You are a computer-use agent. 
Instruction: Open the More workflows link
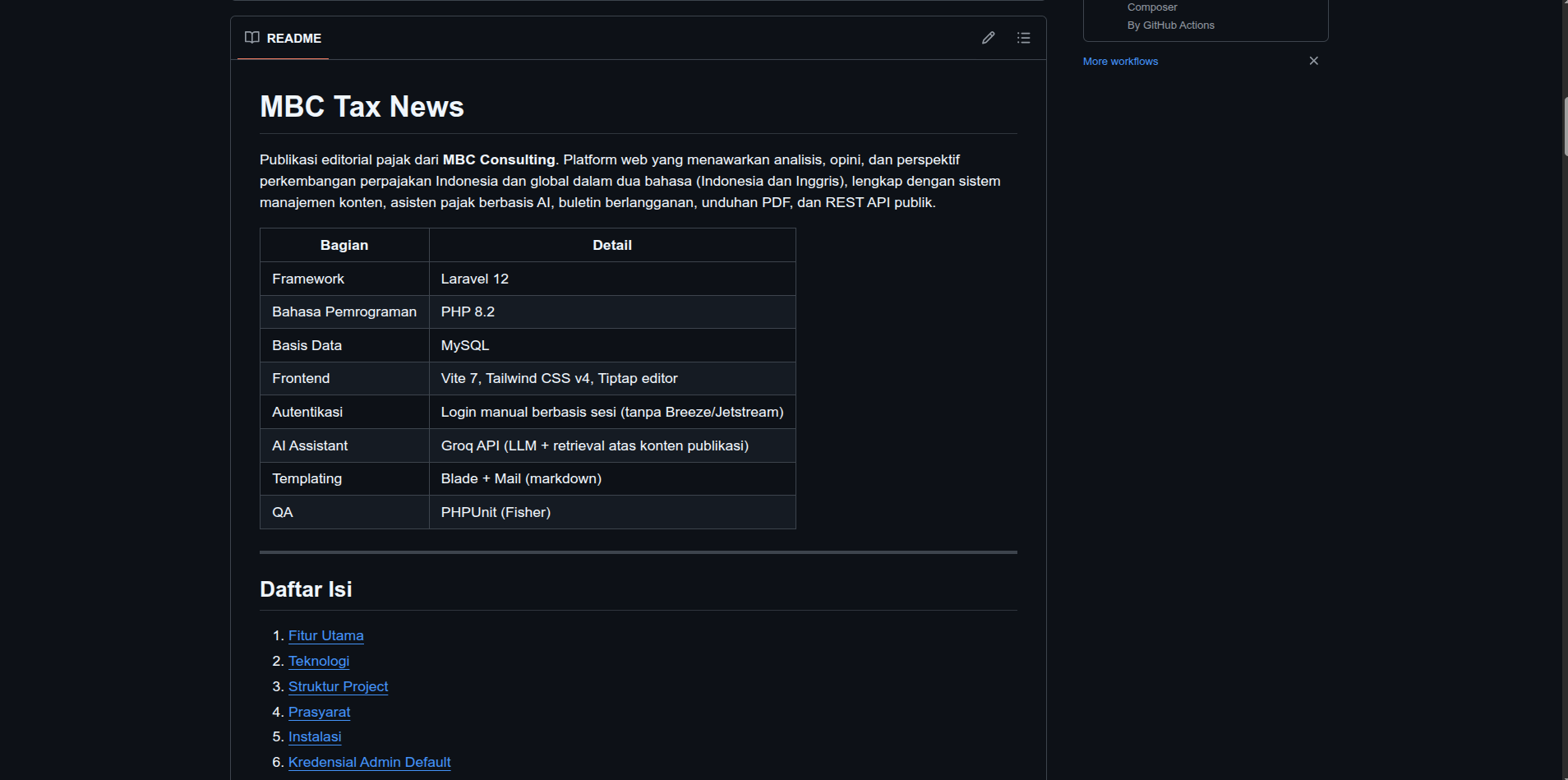1120,62
